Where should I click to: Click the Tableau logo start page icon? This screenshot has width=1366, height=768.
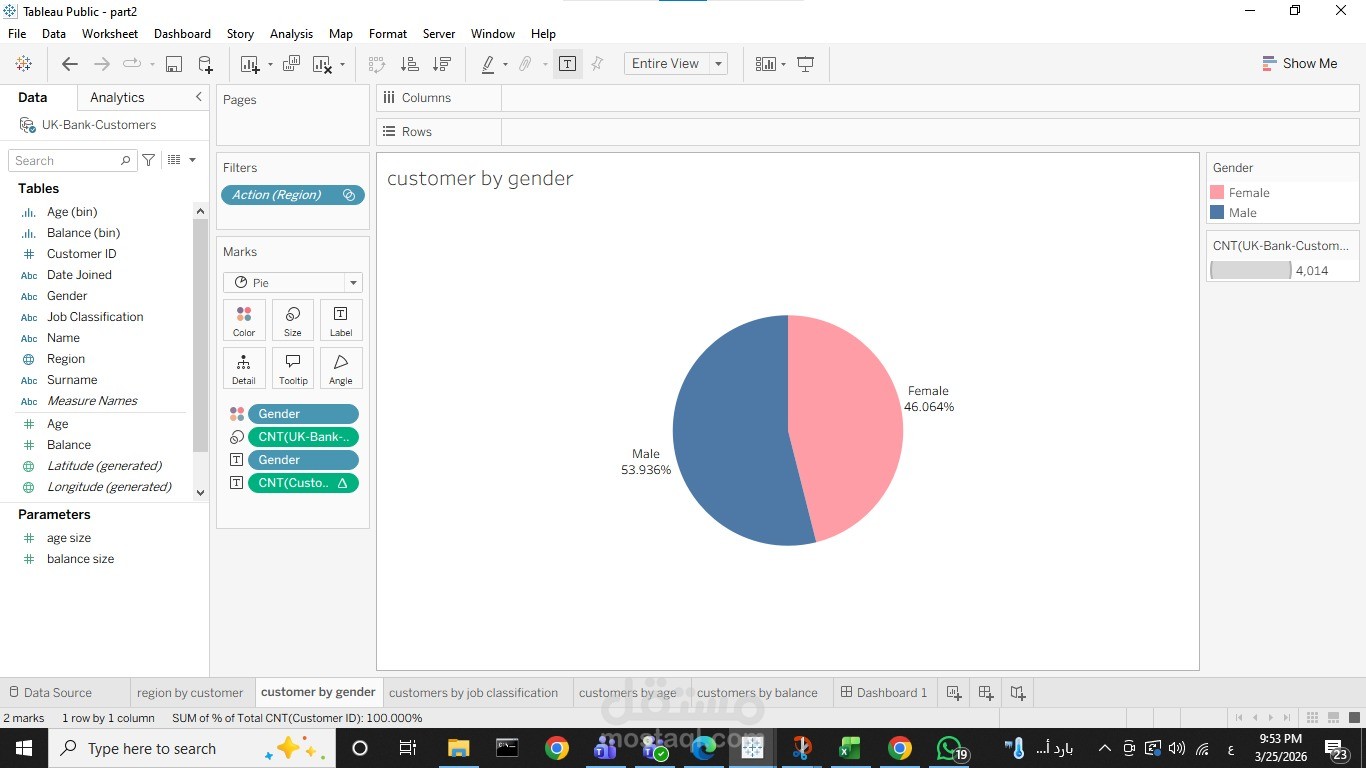(x=23, y=64)
